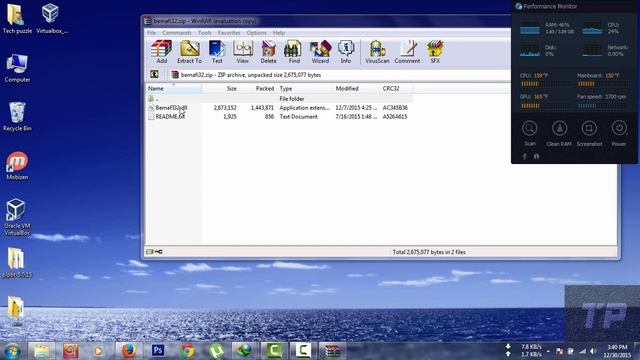Open Google Chrome from the taskbar
Screen dimensions: 640x360
point(187,351)
